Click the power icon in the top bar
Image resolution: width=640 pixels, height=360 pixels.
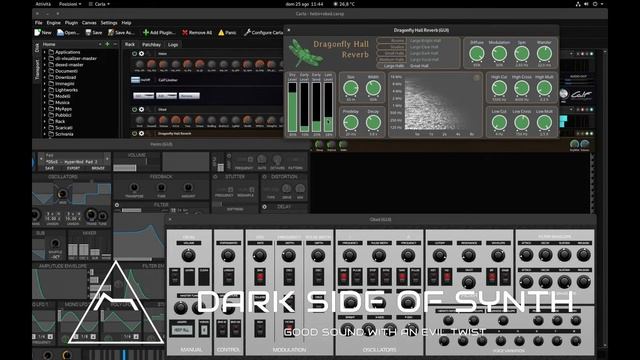pyautogui.click(x=595, y=4)
